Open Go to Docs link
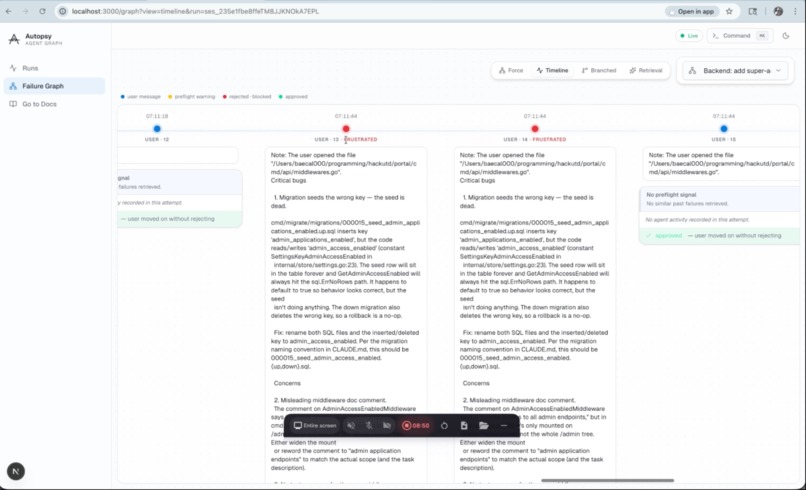This screenshot has width=806, height=490. 54,104
